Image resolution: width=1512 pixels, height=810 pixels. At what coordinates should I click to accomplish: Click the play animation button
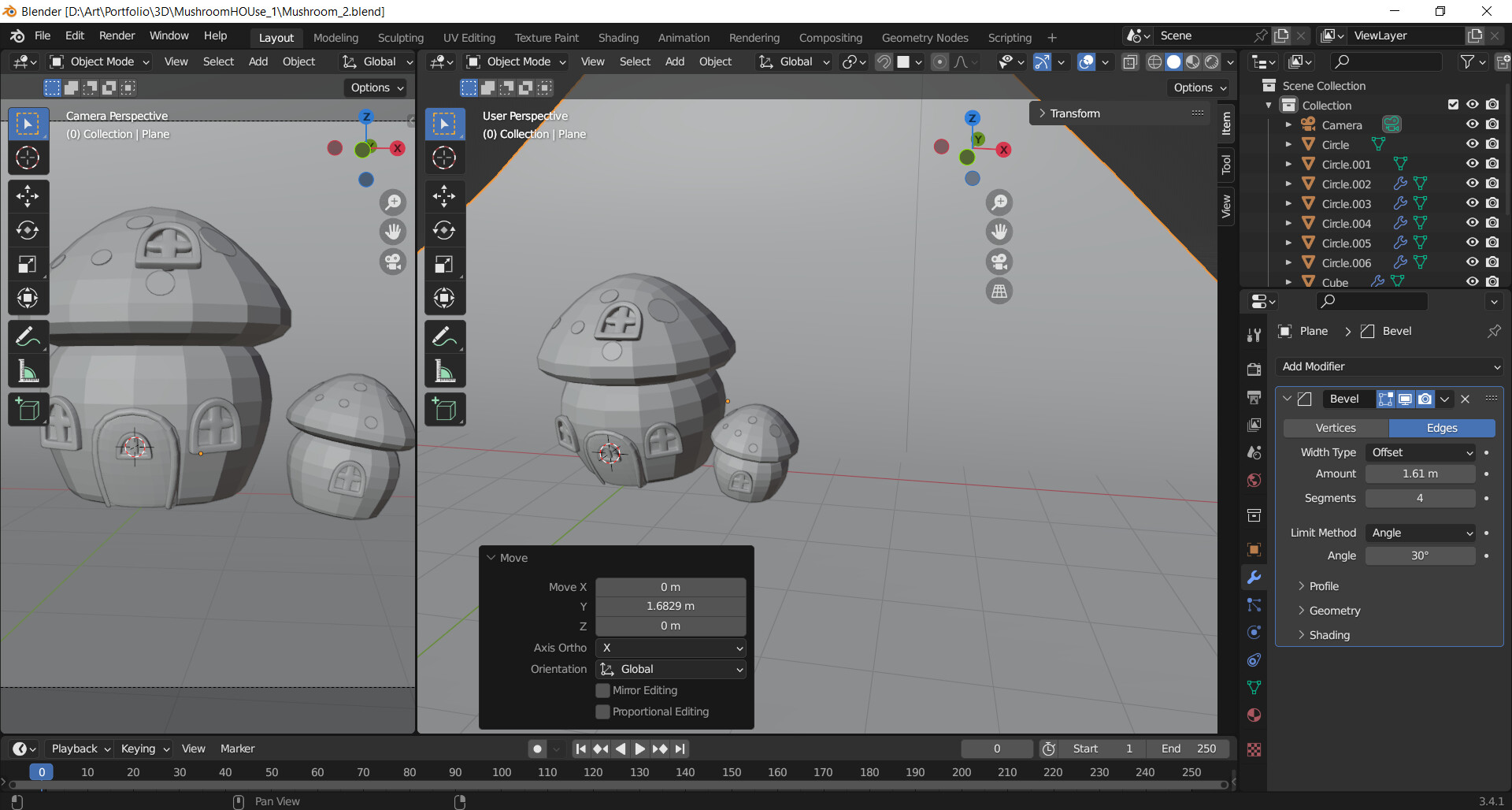[x=639, y=749]
